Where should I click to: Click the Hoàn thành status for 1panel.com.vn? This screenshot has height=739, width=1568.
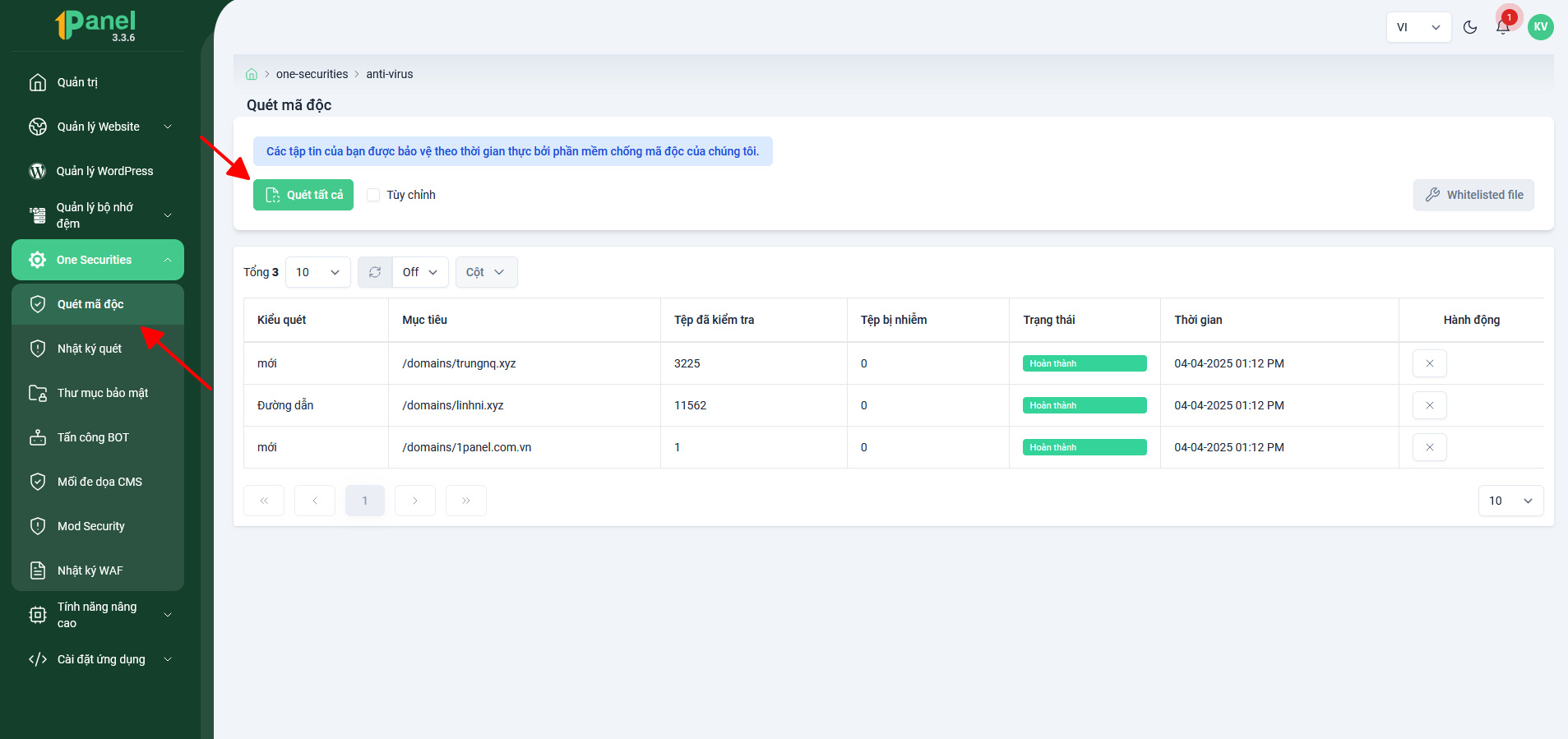(1085, 447)
